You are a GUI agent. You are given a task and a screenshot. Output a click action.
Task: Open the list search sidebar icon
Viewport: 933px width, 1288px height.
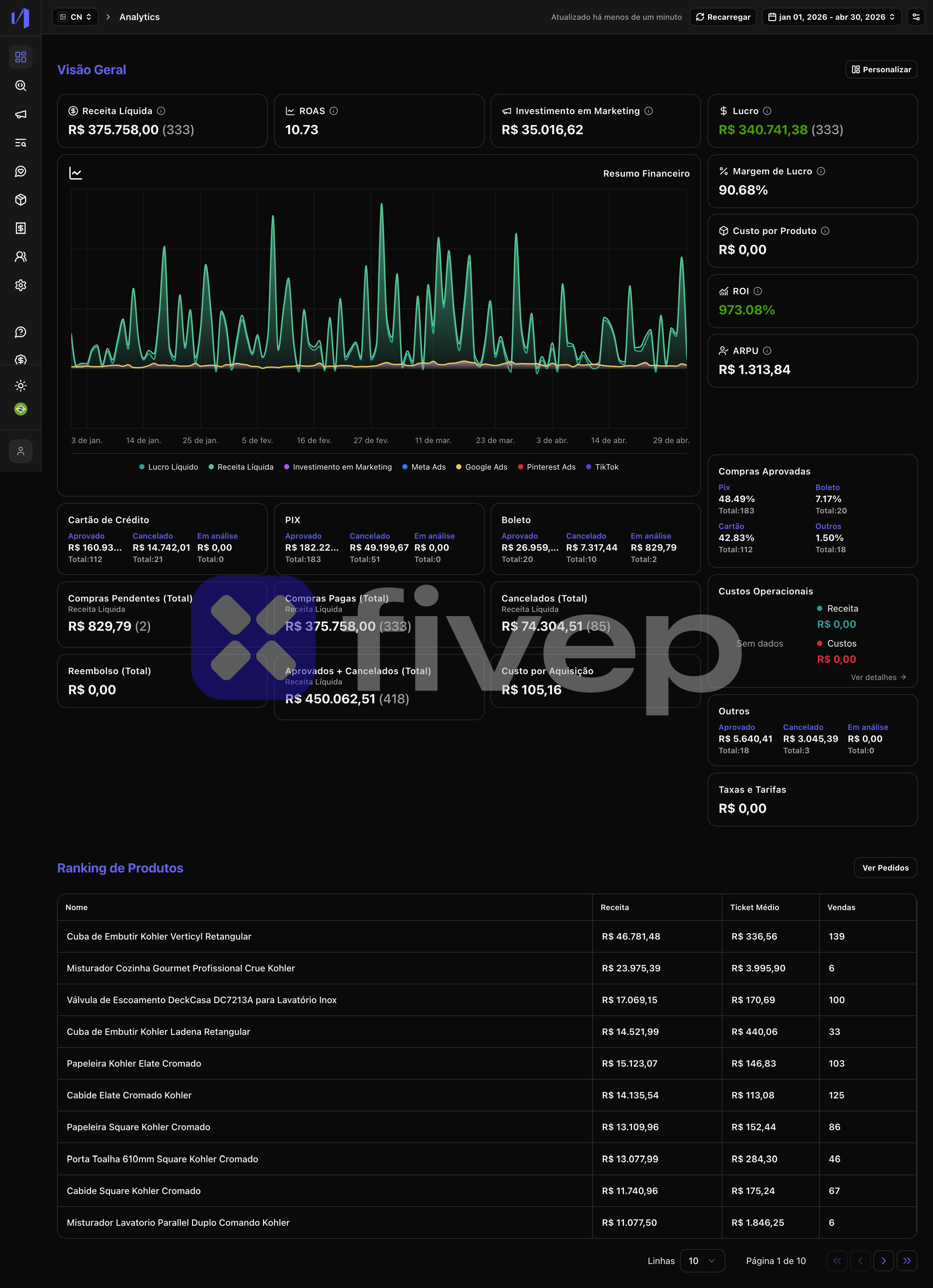click(20, 143)
